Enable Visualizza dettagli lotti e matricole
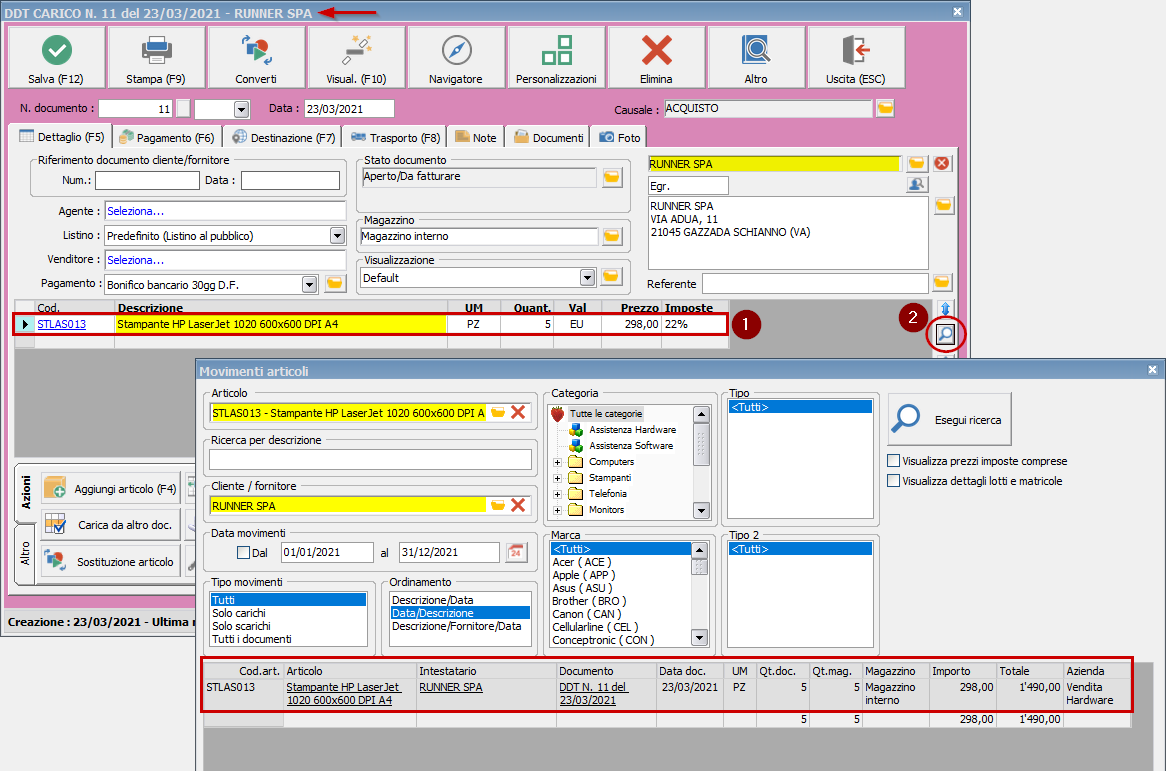The width and height of the screenshot is (1166, 771). tap(894, 481)
